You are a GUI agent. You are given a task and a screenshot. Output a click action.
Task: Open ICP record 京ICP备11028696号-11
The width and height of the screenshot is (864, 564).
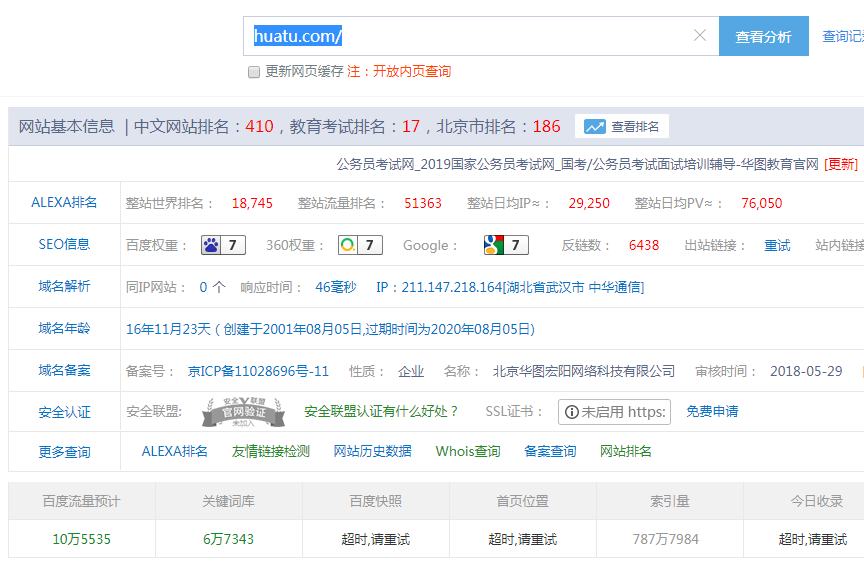point(258,371)
